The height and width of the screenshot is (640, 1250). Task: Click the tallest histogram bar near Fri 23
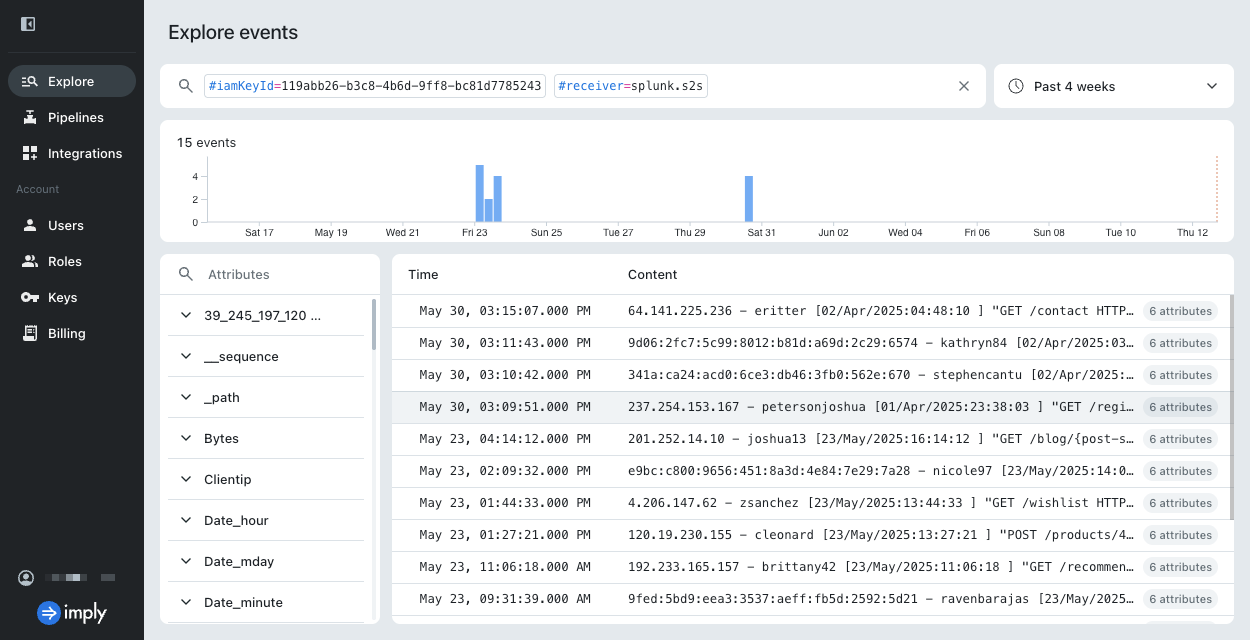[x=479, y=193]
